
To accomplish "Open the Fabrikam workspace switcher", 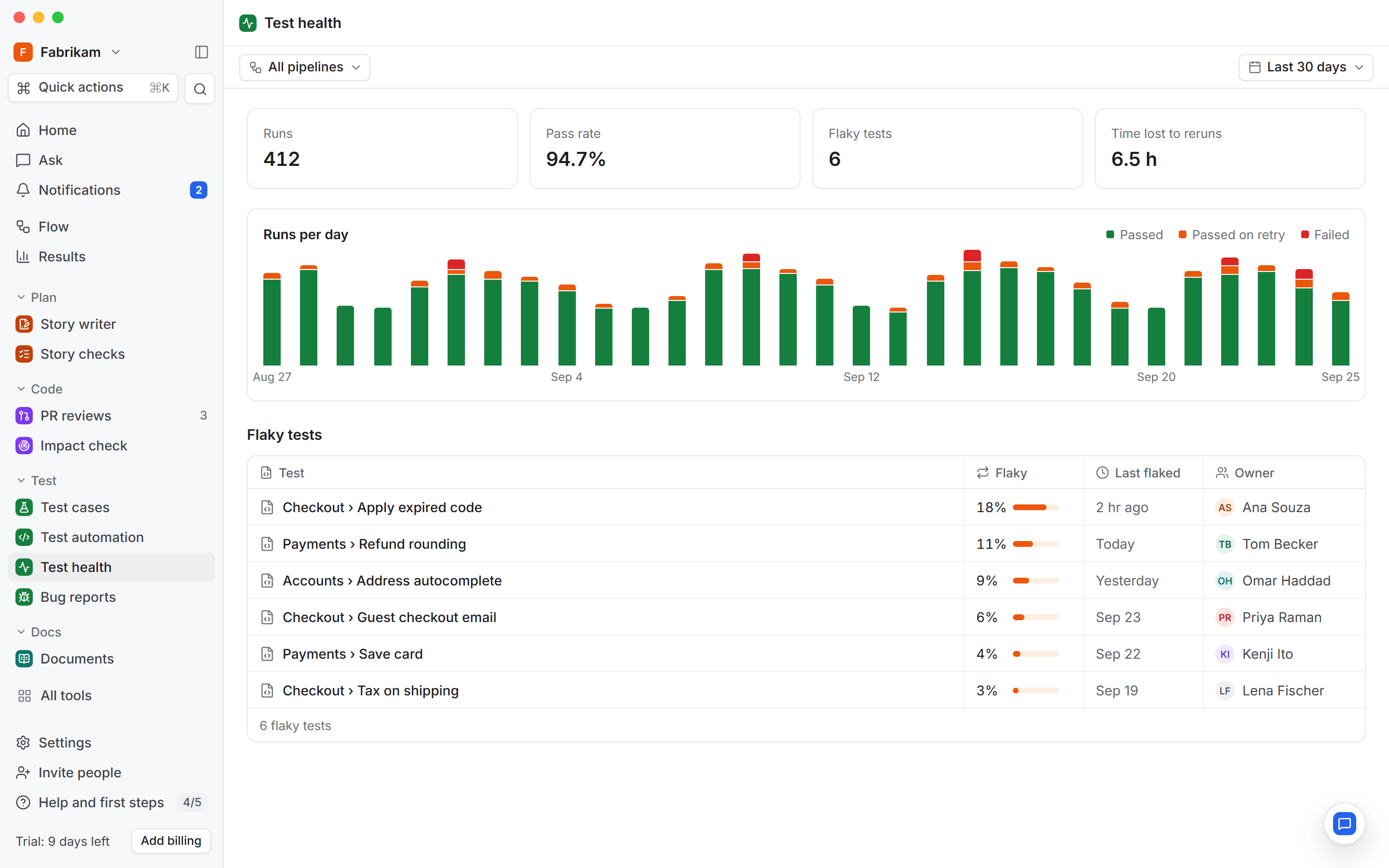I will pyautogui.click(x=68, y=52).
